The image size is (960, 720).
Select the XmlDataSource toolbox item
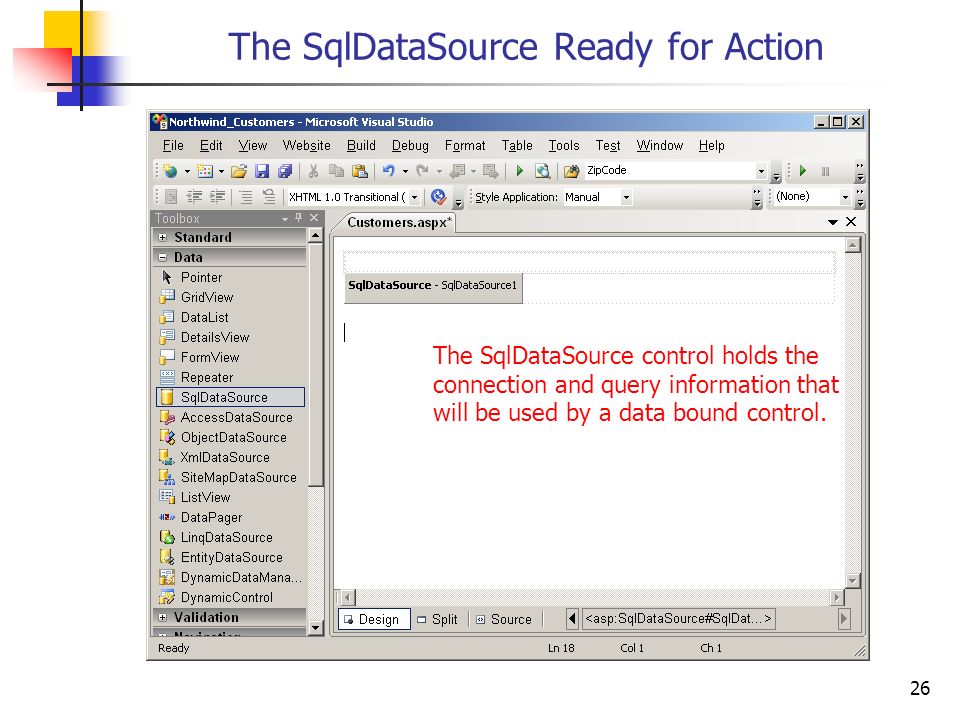coord(231,457)
